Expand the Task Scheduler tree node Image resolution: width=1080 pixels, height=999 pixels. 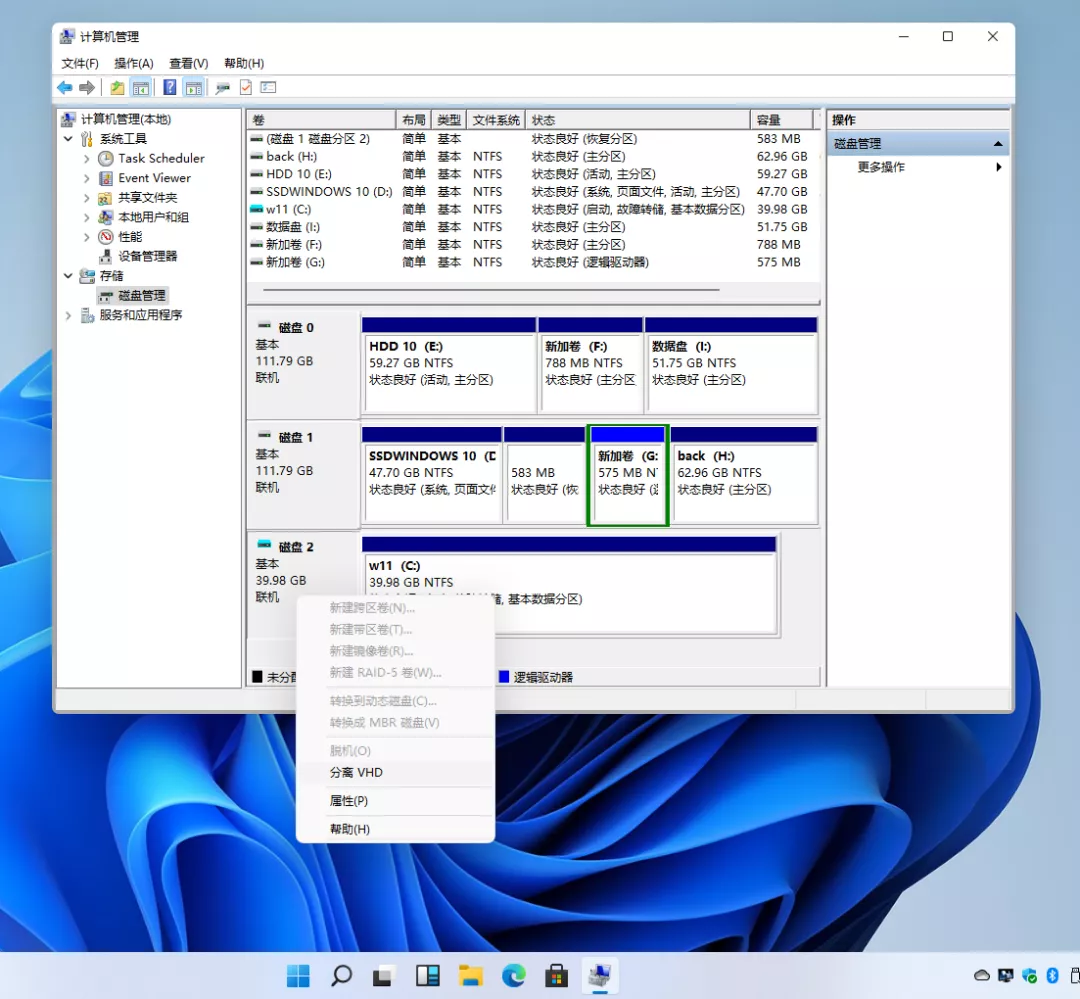point(87,159)
